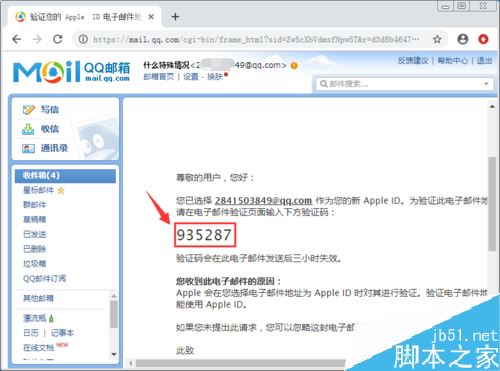Click the sidebar scroll-down arrow
This screenshot has width=500, height=371.
pos(114,354)
